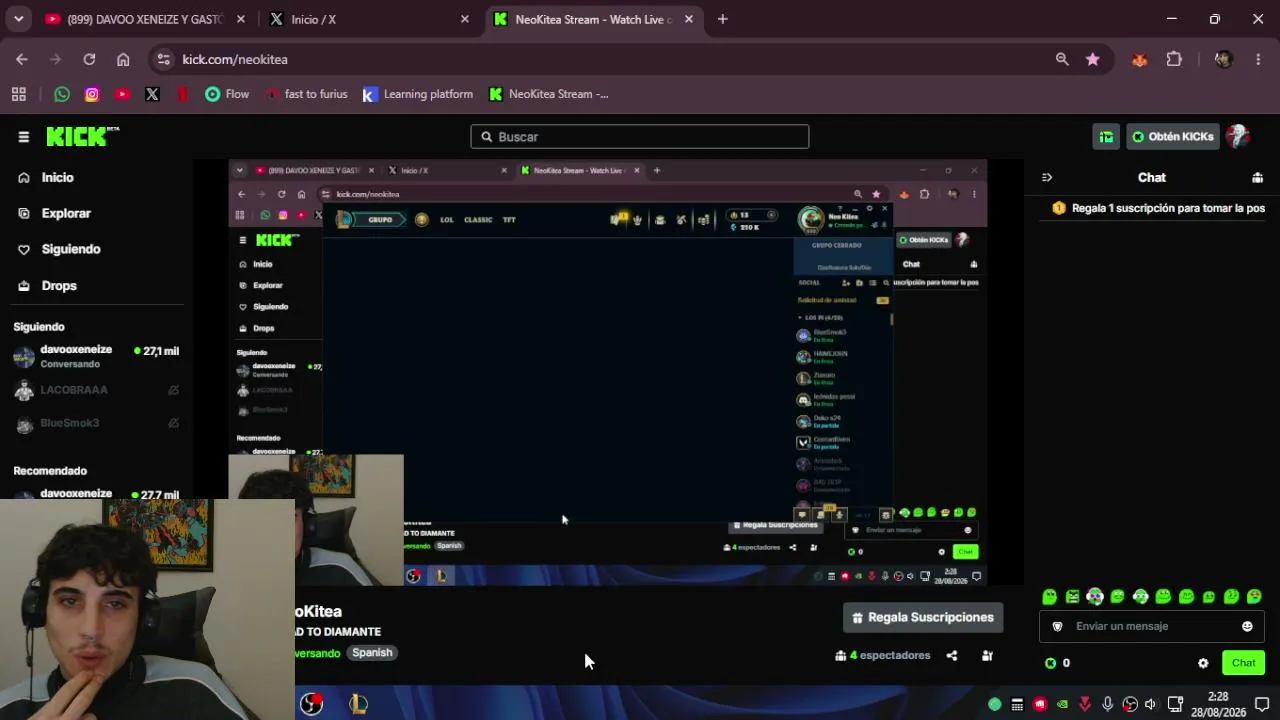Open site information icon in address bar
The height and width of the screenshot is (720, 1280).
(x=164, y=59)
